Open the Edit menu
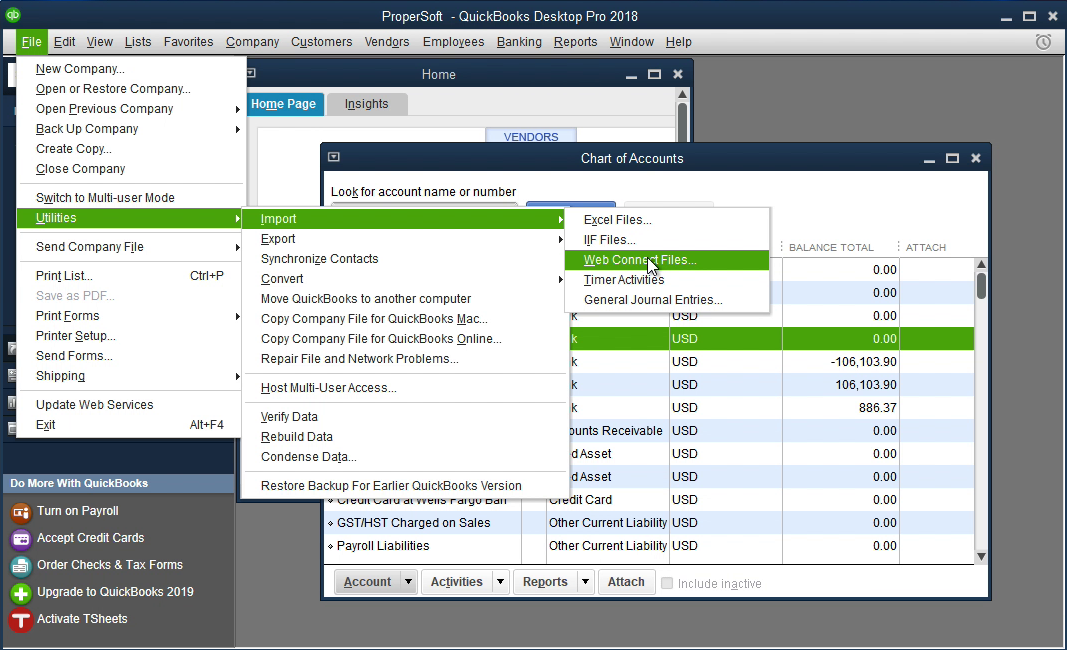 (65, 42)
